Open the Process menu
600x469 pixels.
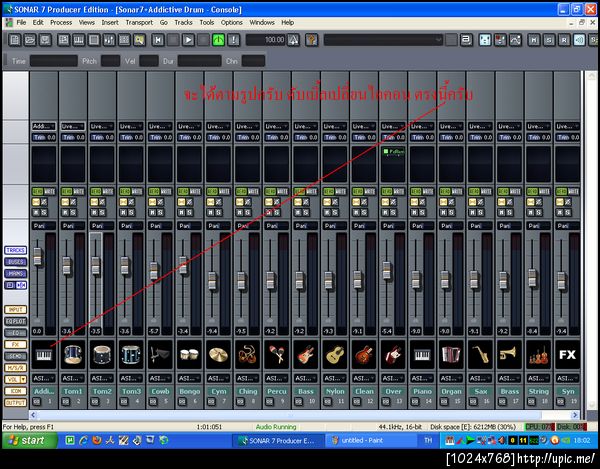(x=61, y=23)
